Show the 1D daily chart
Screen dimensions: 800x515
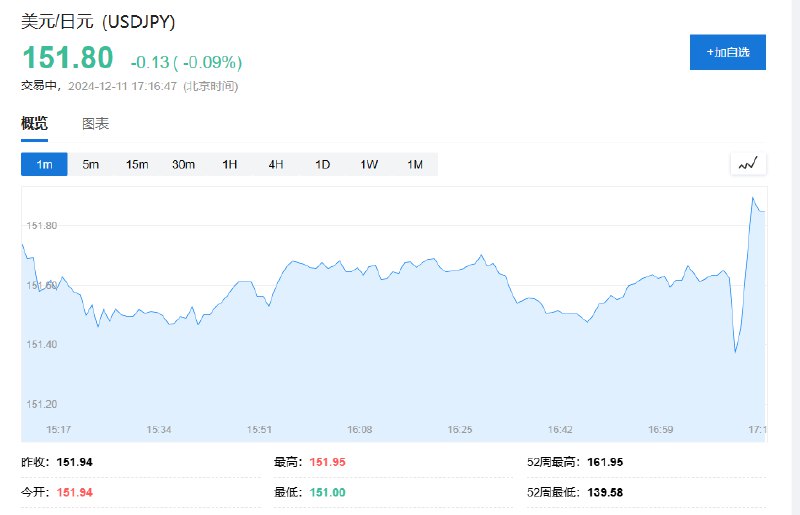pyautogui.click(x=322, y=164)
